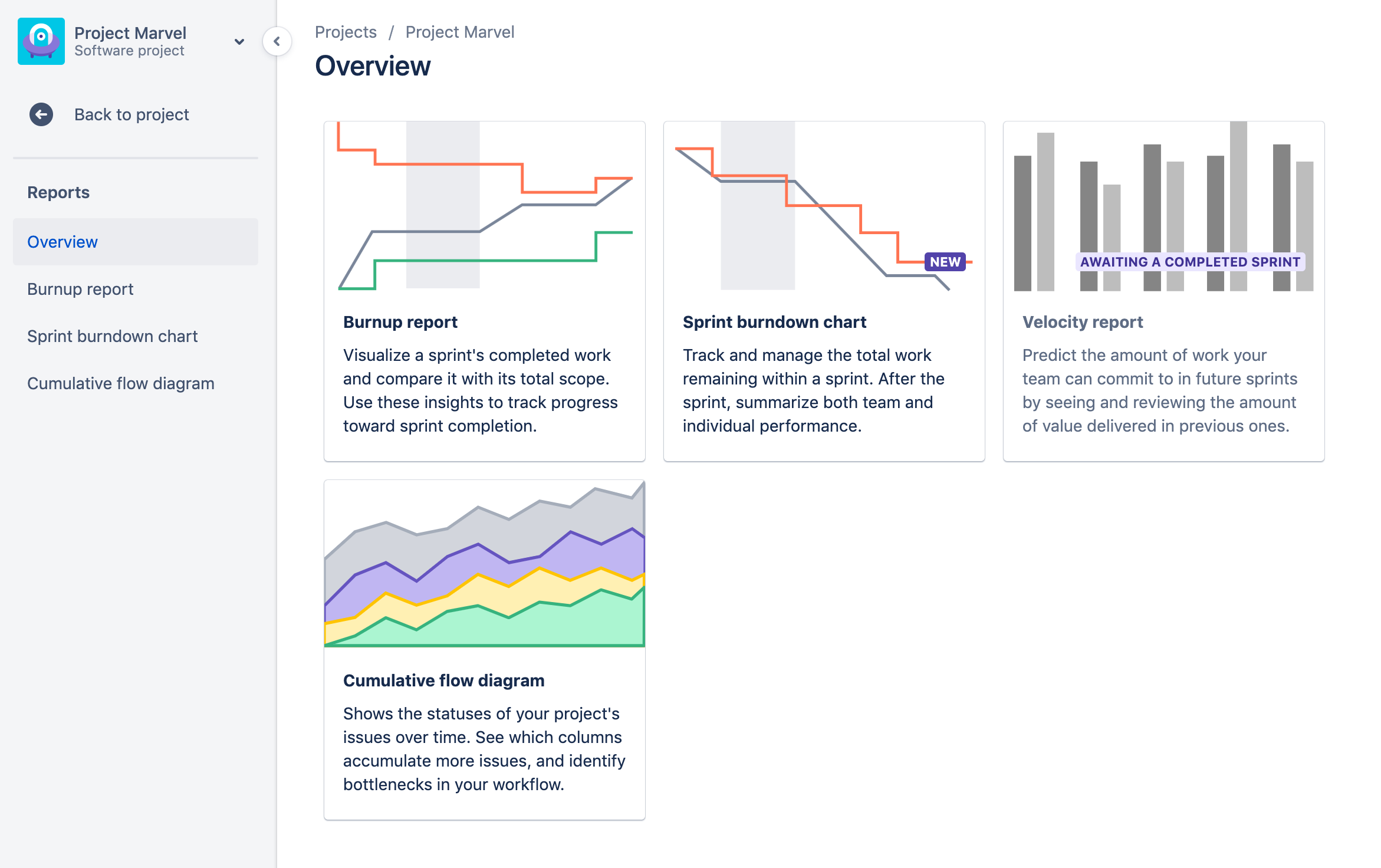Viewport: 1381px width, 868px height.
Task: Open the Velocity report card
Action: 1162,289
